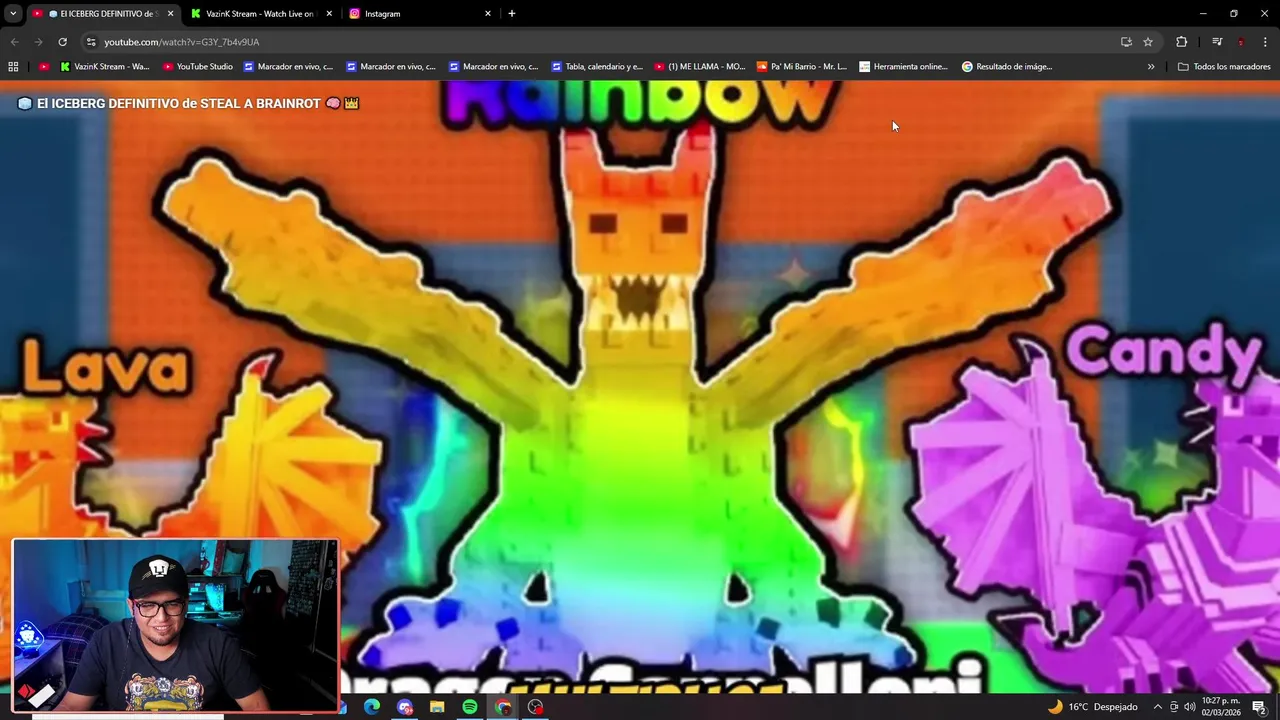Open the Resultado de imáge... bookmark
The image size is (1280, 720).
pos(1007,67)
